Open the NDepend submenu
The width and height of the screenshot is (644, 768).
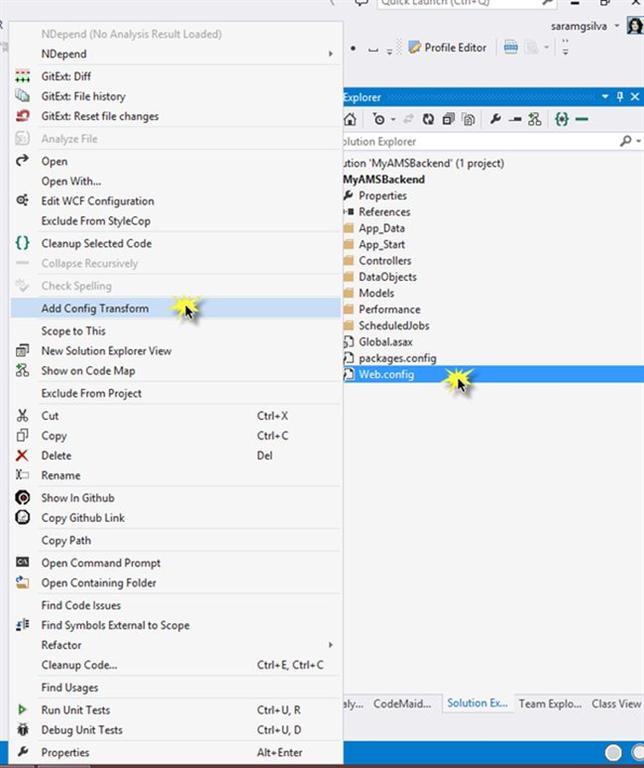pos(175,54)
